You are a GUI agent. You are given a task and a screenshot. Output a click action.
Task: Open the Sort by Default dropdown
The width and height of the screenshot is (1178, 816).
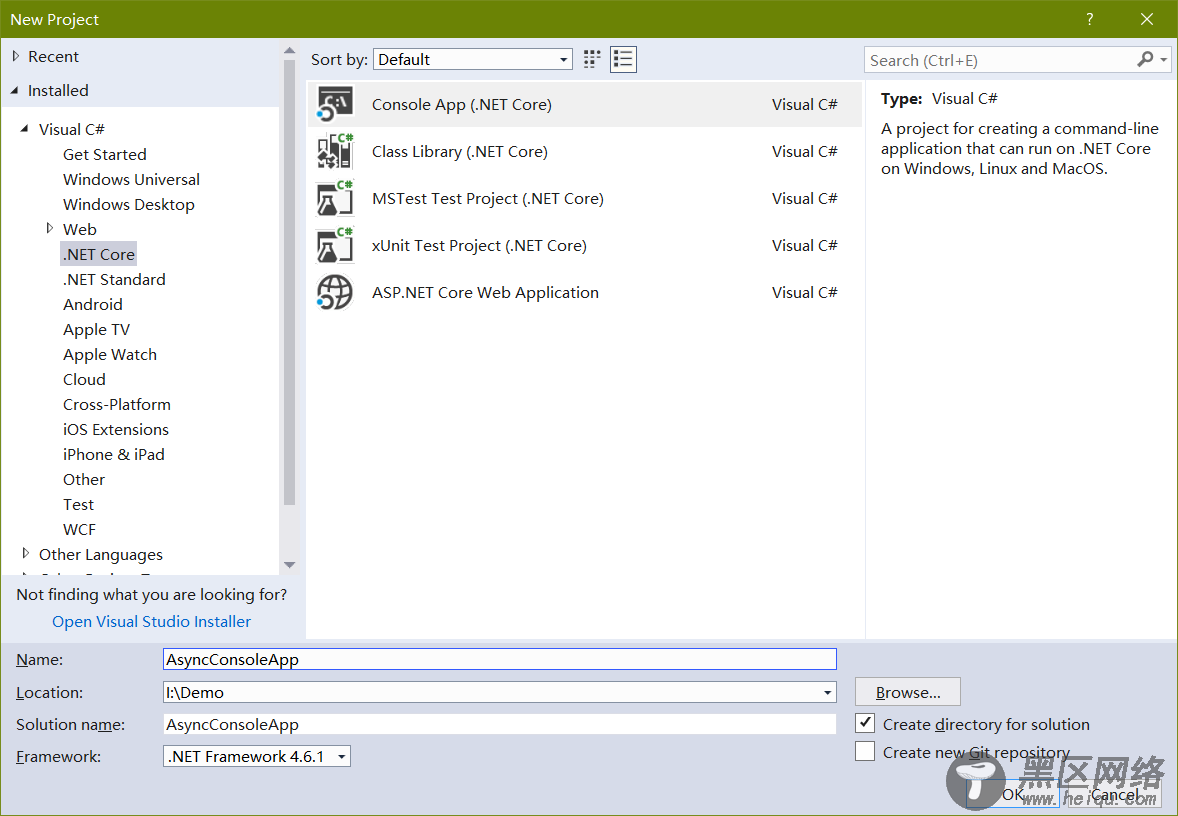point(473,59)
